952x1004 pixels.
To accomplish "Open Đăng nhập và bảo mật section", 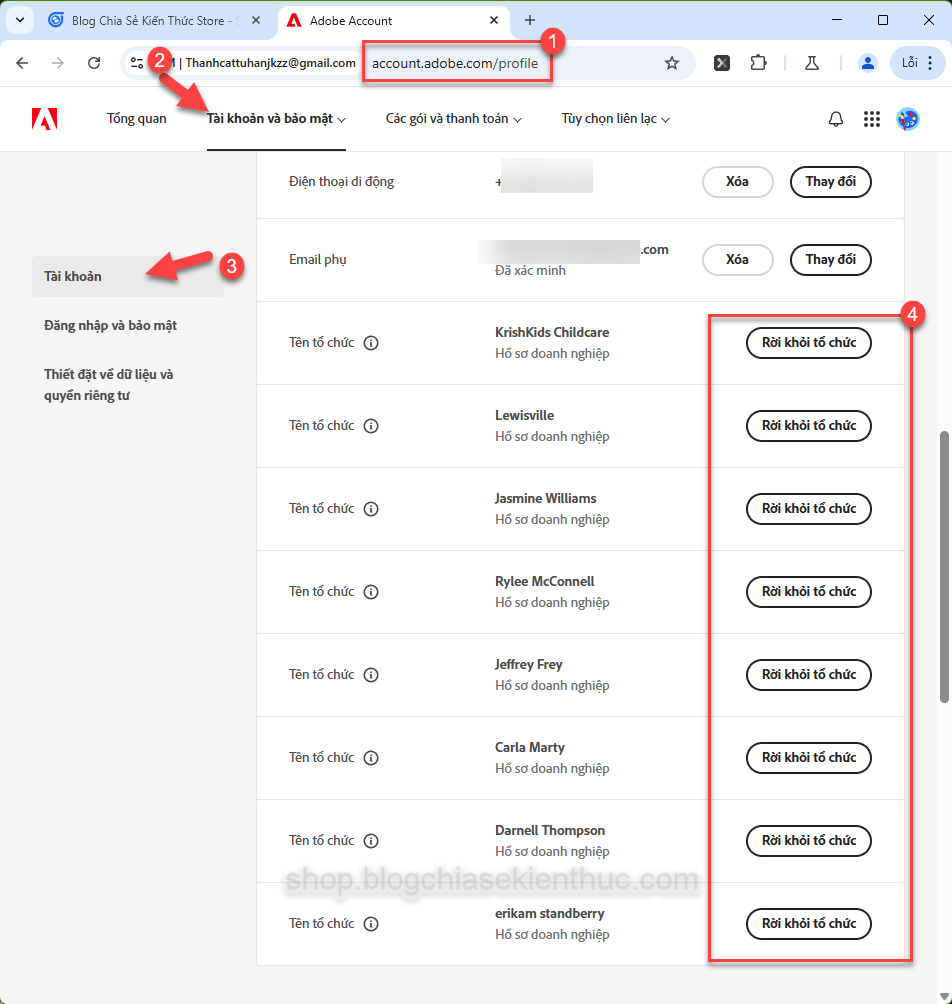I will click(110, 325).
